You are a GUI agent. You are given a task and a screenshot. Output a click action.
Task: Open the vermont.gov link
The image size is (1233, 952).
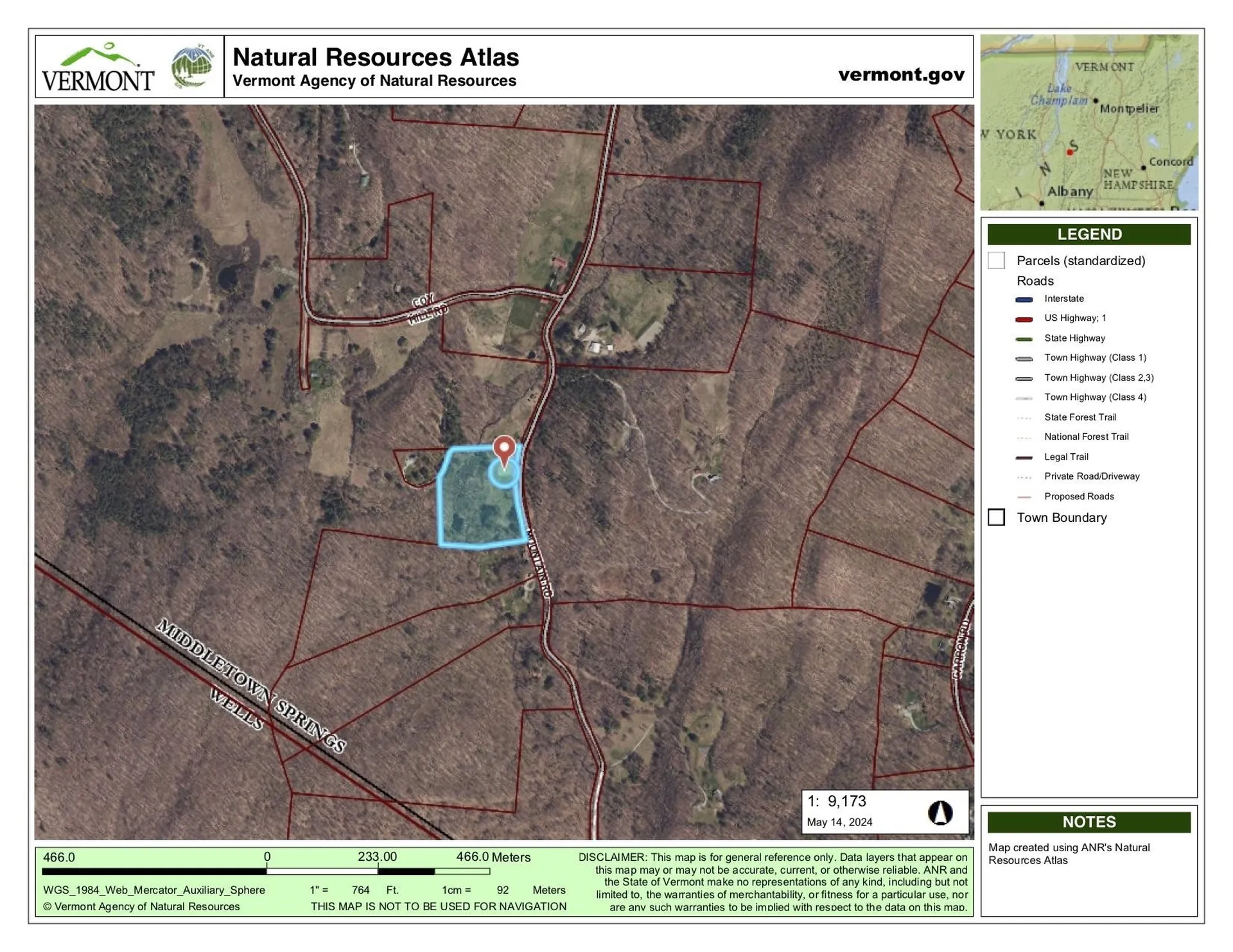900,74
